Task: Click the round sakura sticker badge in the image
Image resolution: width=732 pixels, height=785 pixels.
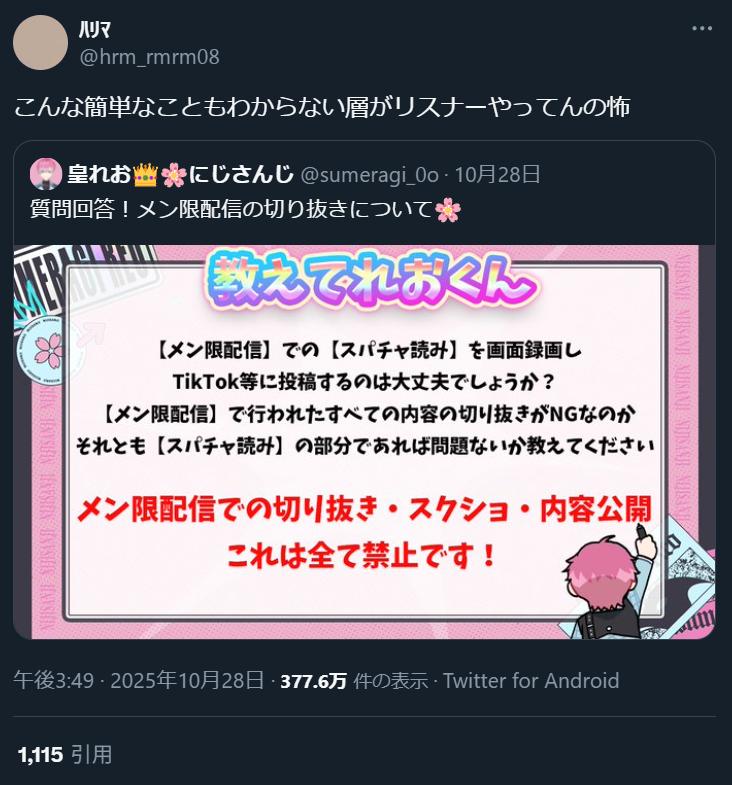Action: pos(46,348)
